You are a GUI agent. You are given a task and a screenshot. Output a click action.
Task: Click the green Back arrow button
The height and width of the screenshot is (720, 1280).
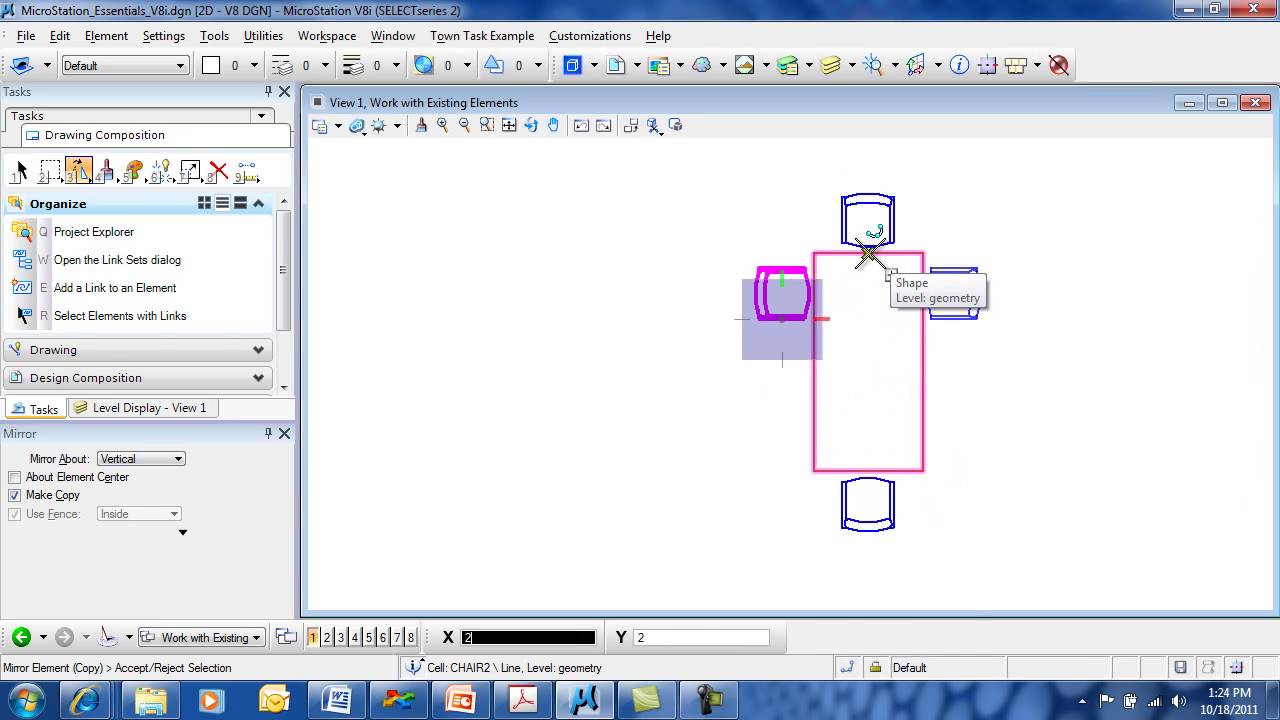point(21,637)
